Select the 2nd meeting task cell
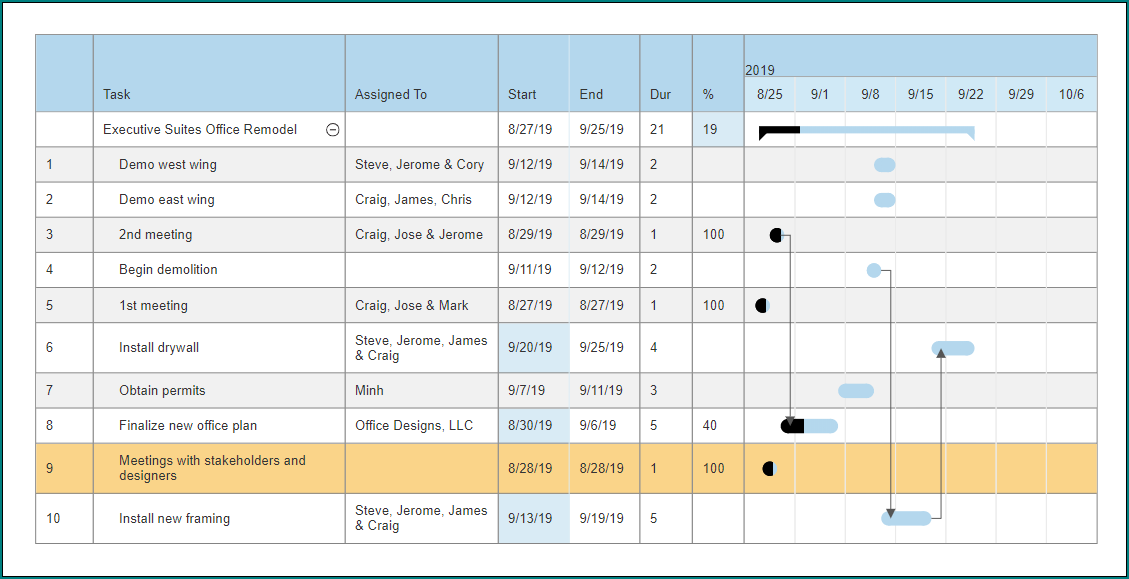Image resolution: width=1129 pixels, height=579 pixels. click(219, 235)
